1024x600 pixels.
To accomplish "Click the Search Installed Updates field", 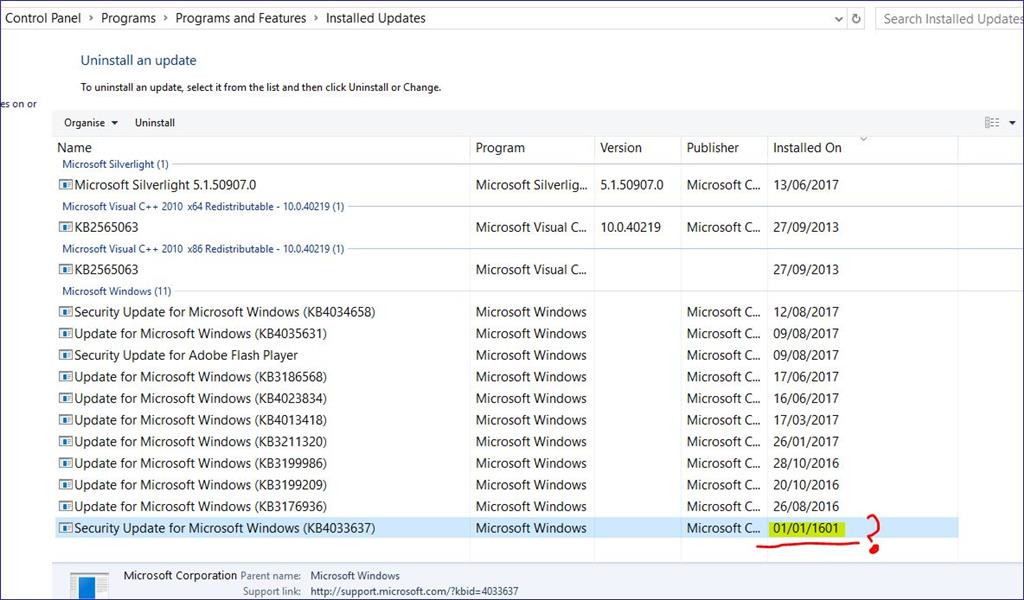I will pyautogui.click(x=950, y=19).
